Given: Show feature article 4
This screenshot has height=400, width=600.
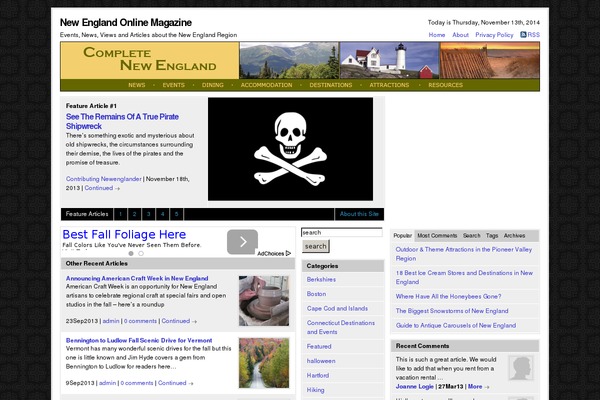Looking at the screenshot, I should [x=162, y=214].
